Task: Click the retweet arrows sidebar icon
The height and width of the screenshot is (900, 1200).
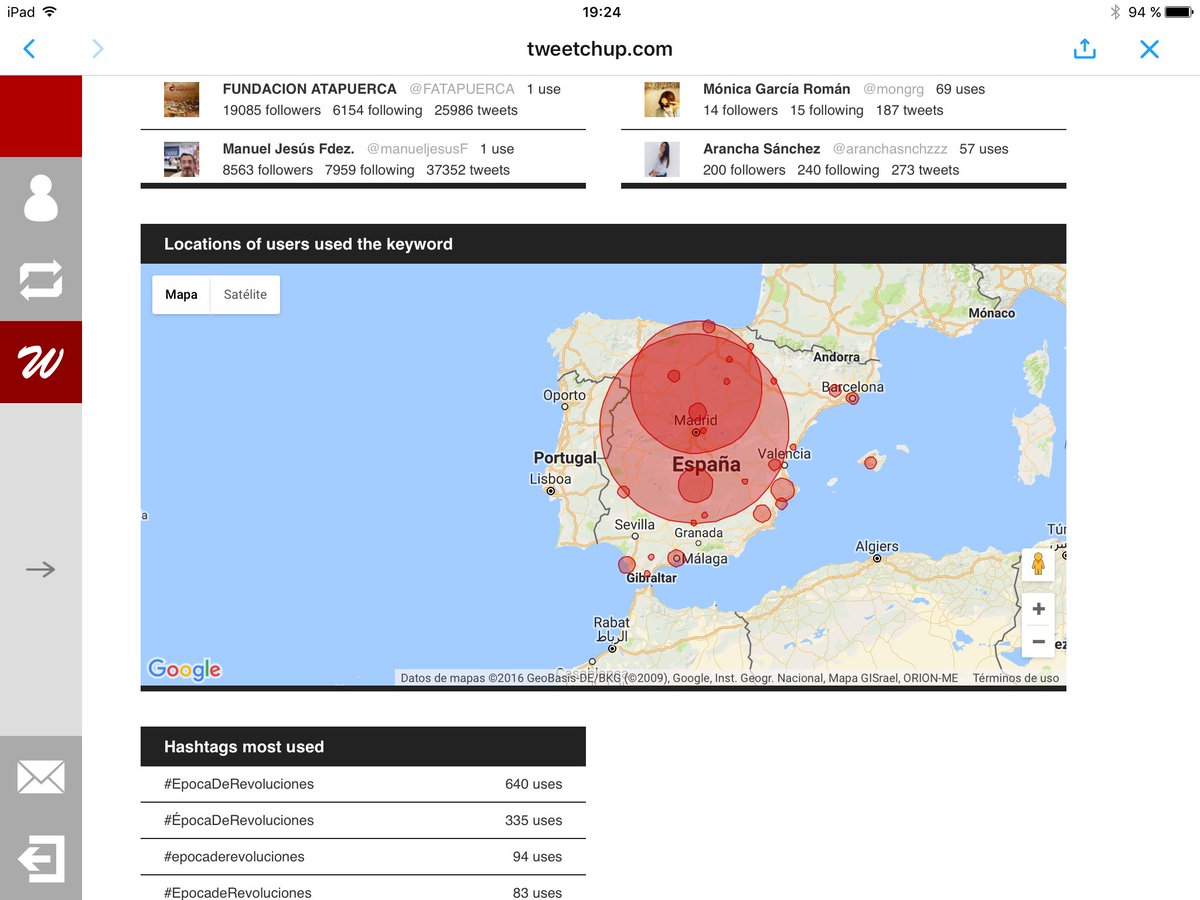Action: pos(41,280)
